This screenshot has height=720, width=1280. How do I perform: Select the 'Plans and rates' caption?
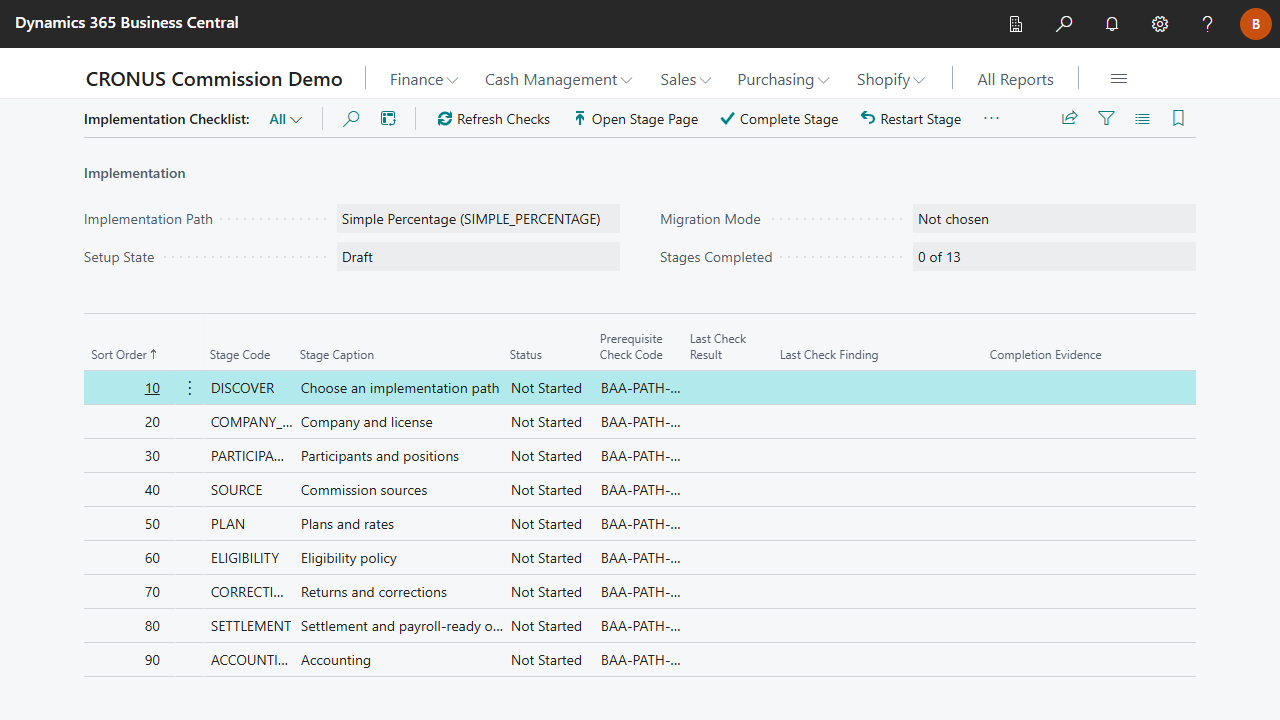coord(347,524)
